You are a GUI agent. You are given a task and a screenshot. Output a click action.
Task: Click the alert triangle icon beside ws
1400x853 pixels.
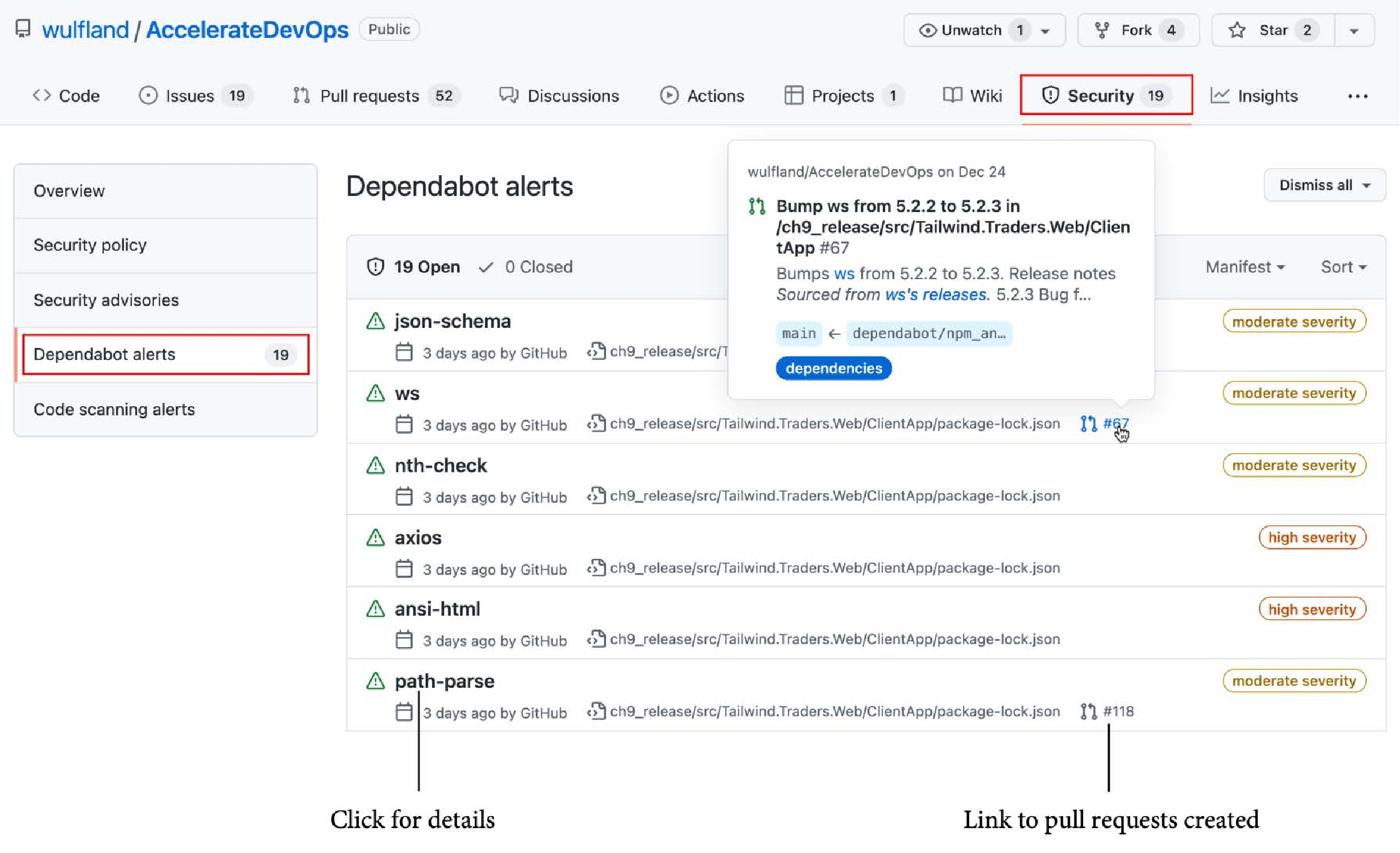376,394
